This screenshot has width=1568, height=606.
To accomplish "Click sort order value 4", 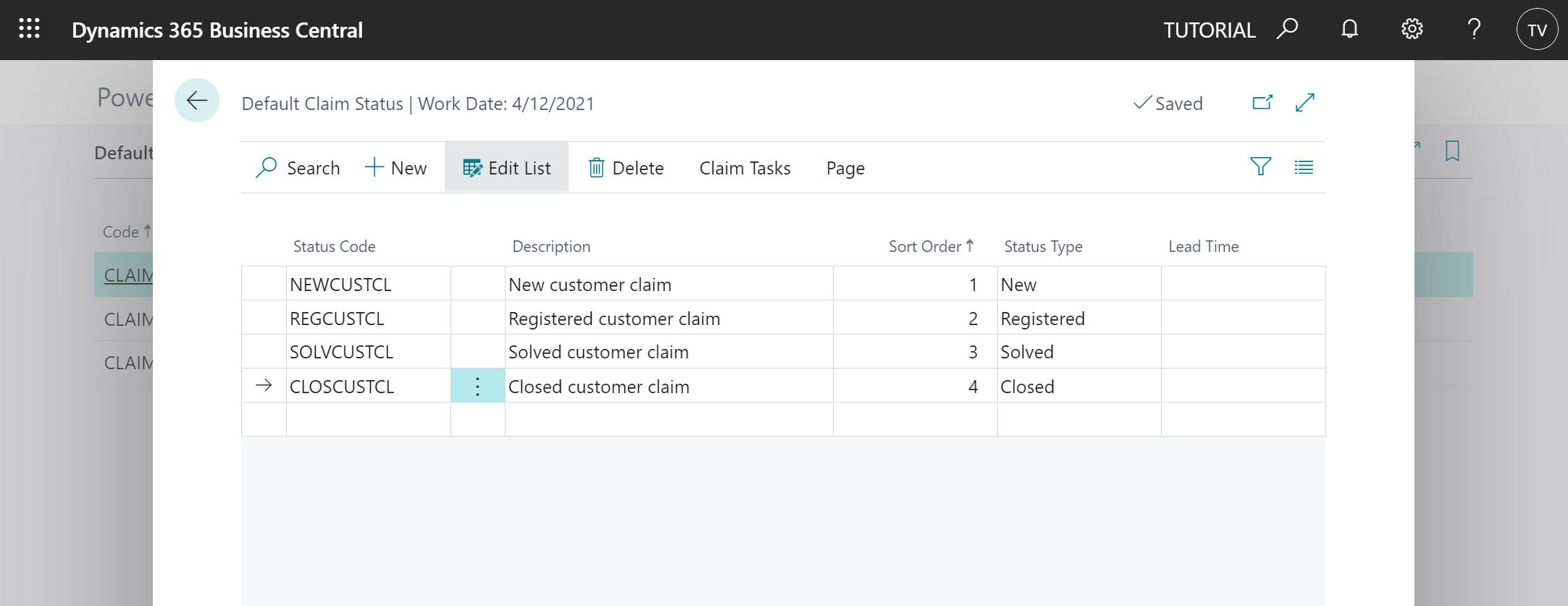I will click(915, 386).
